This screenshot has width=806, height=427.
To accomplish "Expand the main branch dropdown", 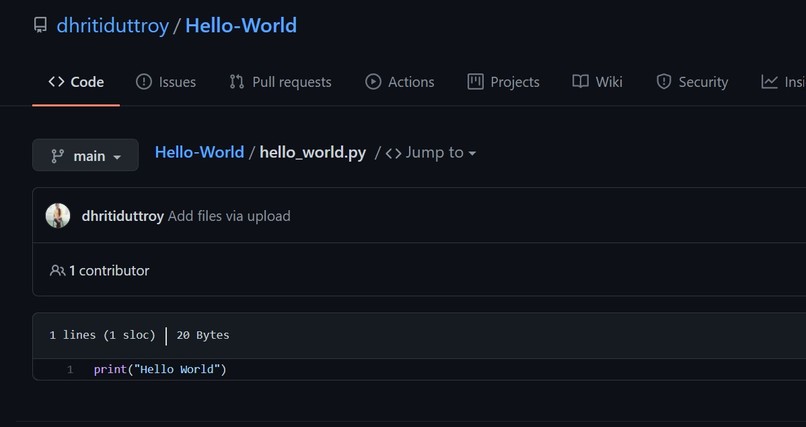I will click(x=85, y=155).
